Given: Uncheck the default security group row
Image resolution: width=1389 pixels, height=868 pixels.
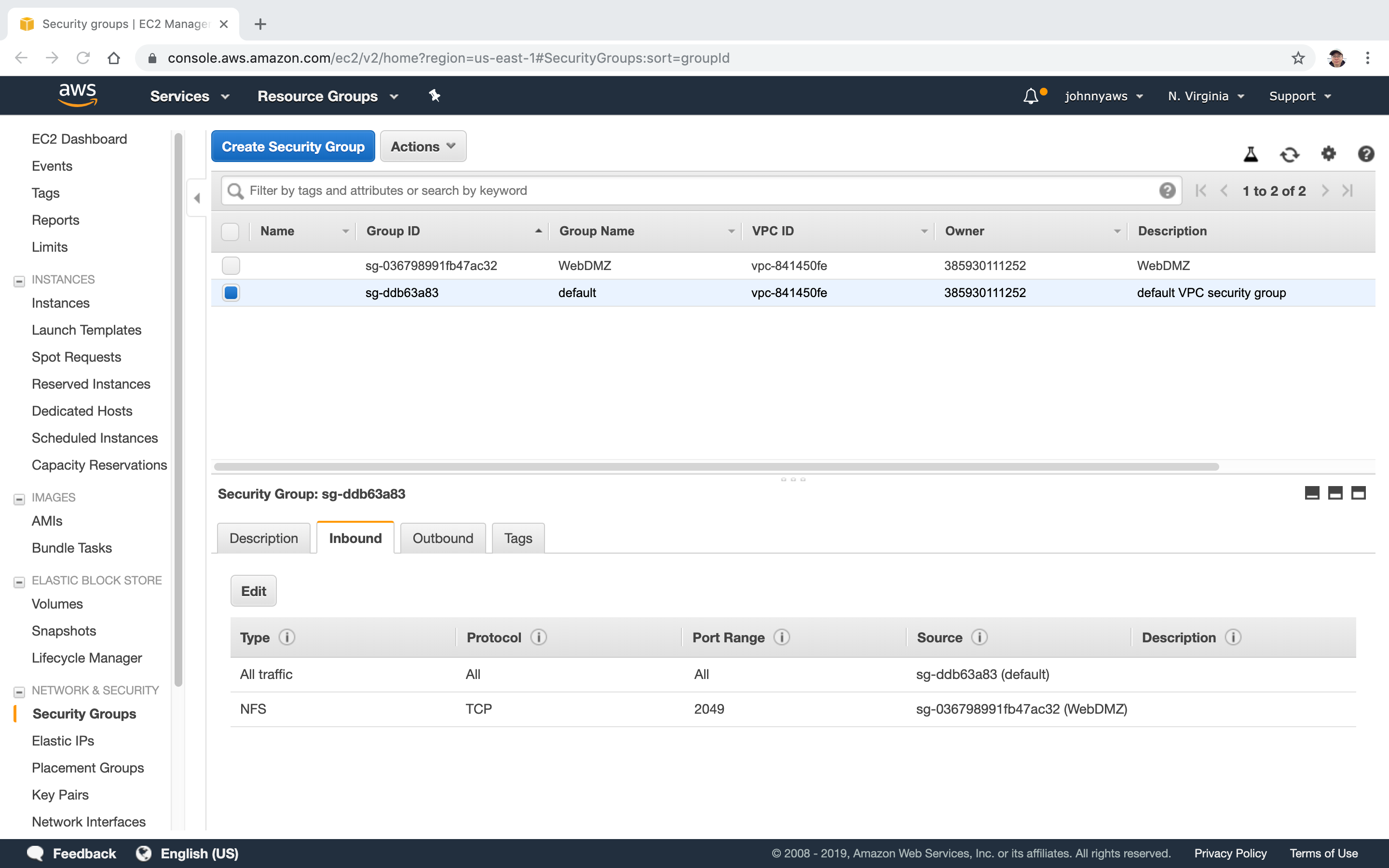Looking at the screenshot, I should (231, 293).
